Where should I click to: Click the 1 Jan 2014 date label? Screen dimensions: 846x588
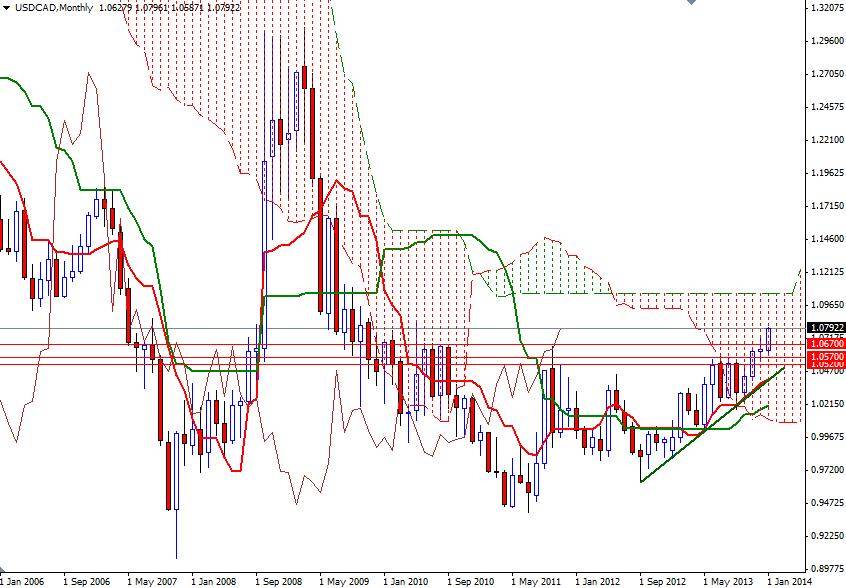coord(785,579)
